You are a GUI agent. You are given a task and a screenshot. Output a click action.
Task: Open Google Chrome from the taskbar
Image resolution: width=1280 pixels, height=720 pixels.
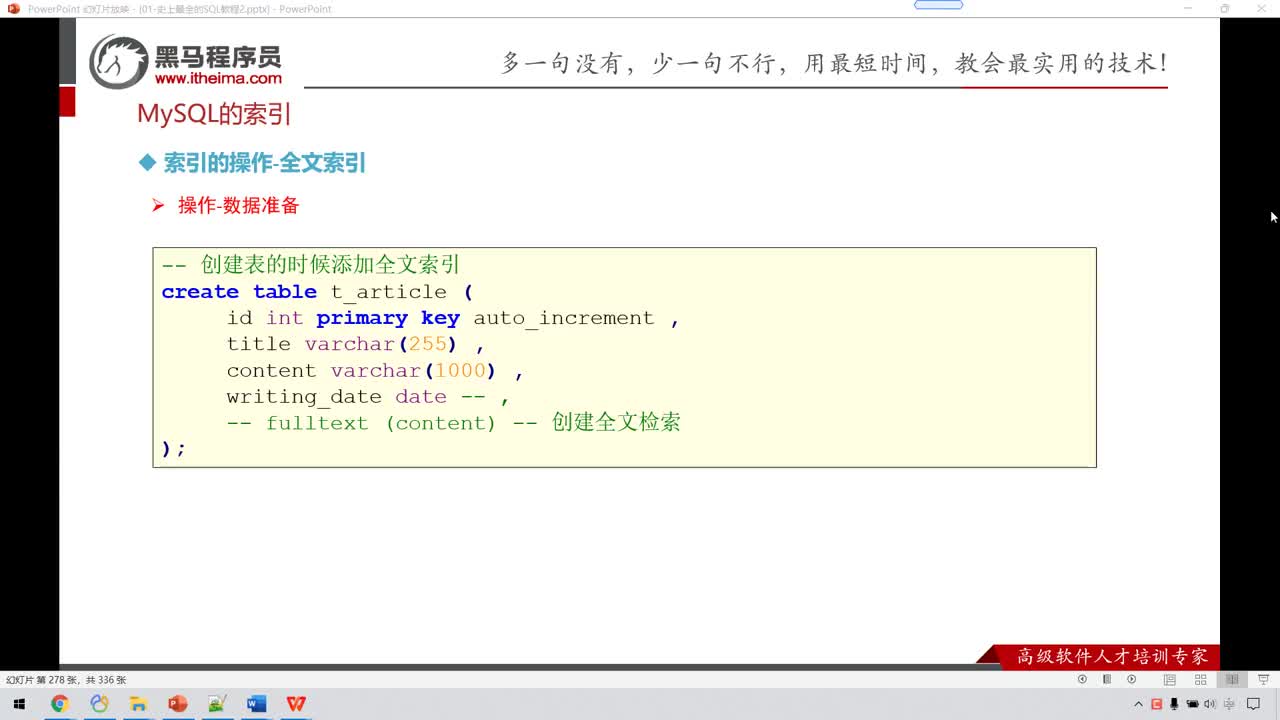click(59, 704)
